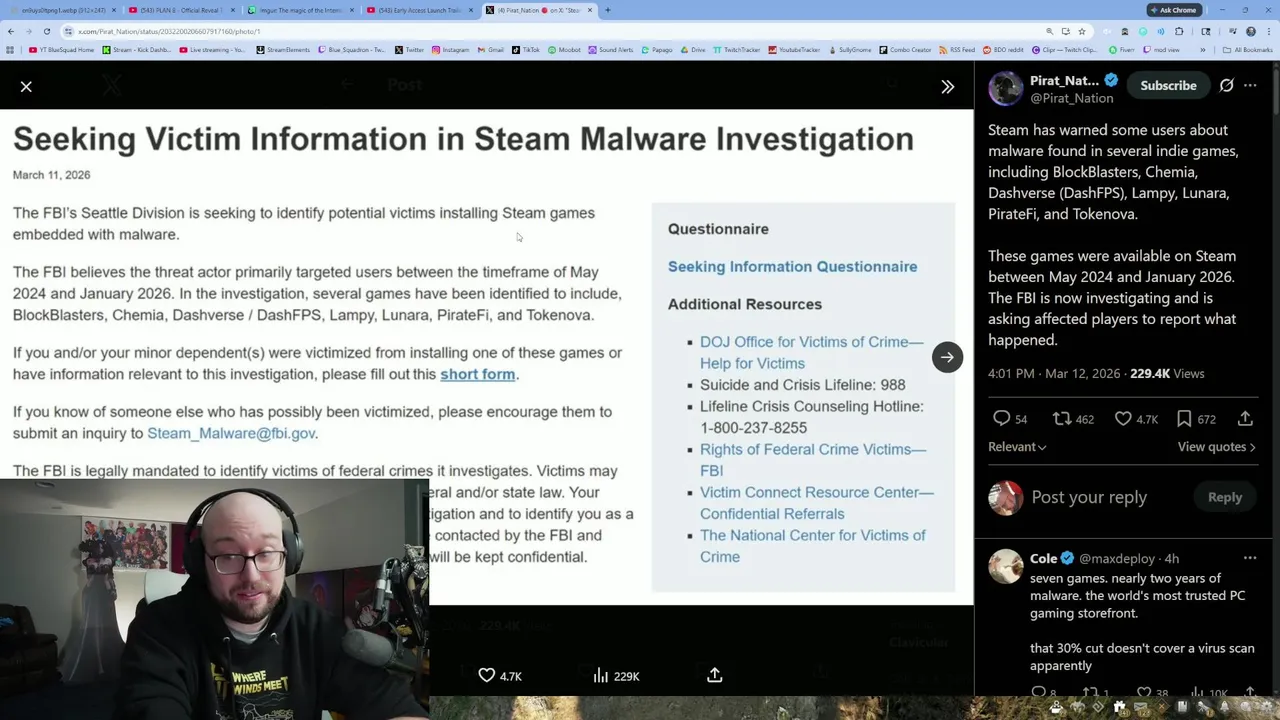Viewport: 1280px width, 720px height.
Task: Switch to the webp image tab
Action: click(63, 10)
